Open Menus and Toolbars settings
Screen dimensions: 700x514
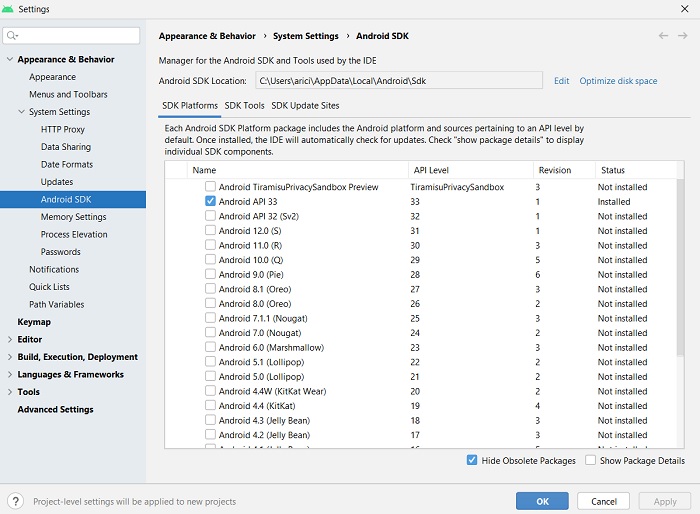click(68, 94)
